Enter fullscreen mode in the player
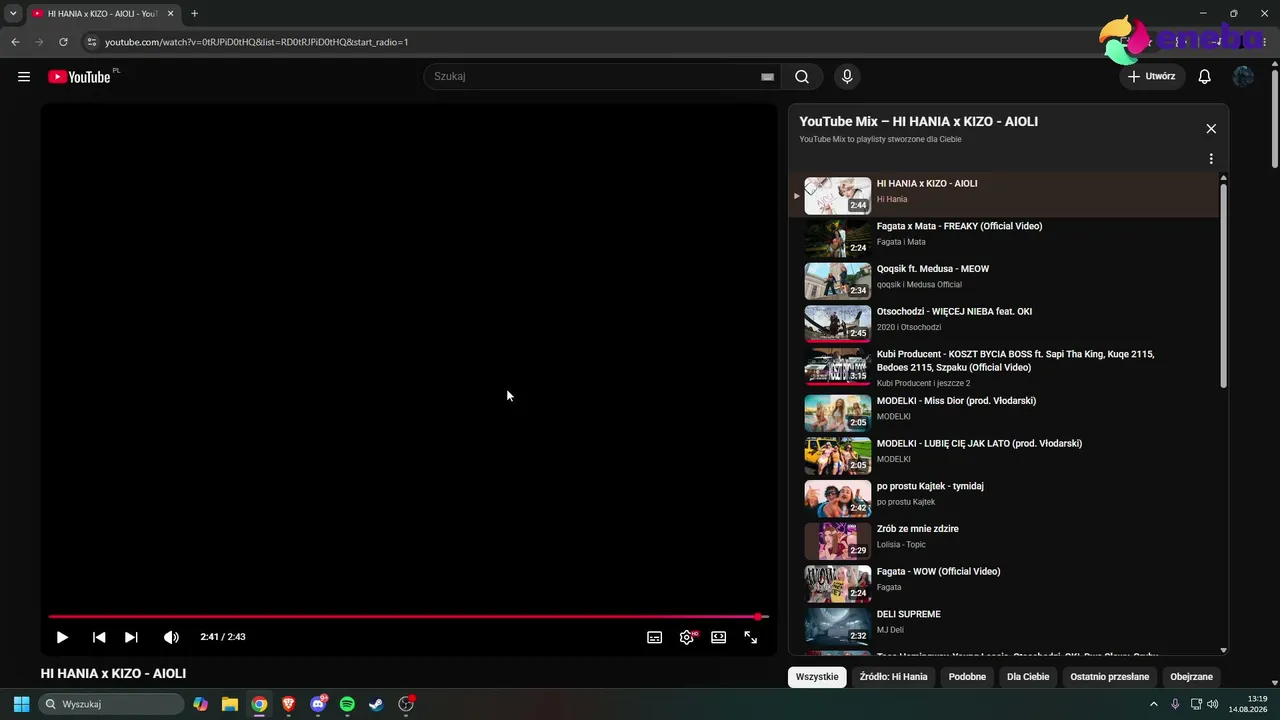 [x=750, y=637]
